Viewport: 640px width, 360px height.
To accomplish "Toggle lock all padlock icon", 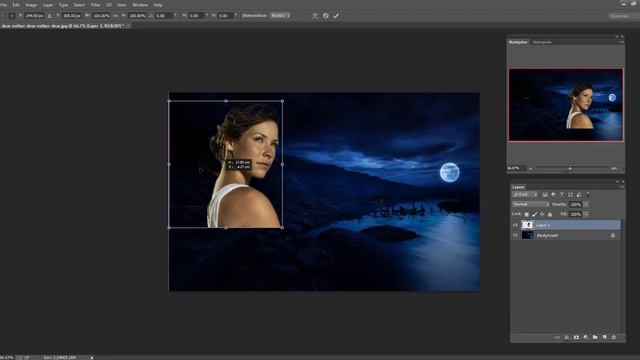I will click(550, 214).
